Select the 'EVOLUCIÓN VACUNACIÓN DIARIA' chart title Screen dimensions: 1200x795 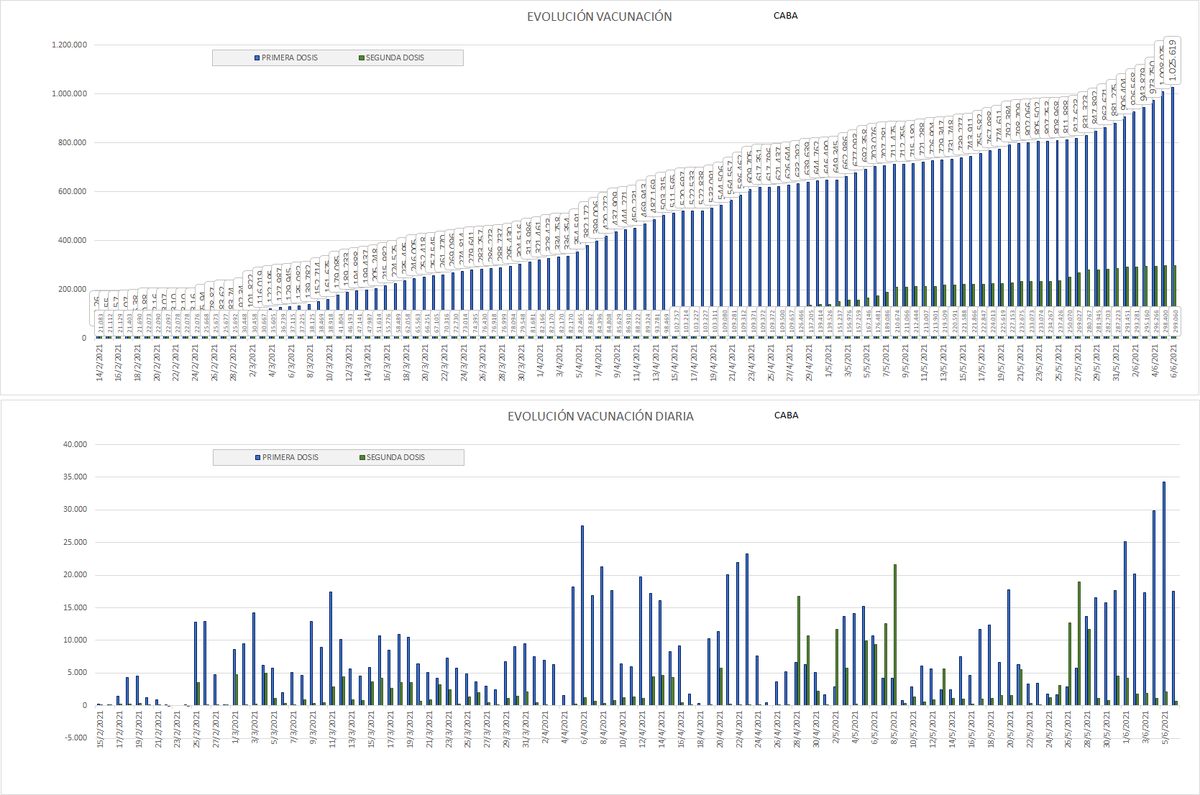599,416
